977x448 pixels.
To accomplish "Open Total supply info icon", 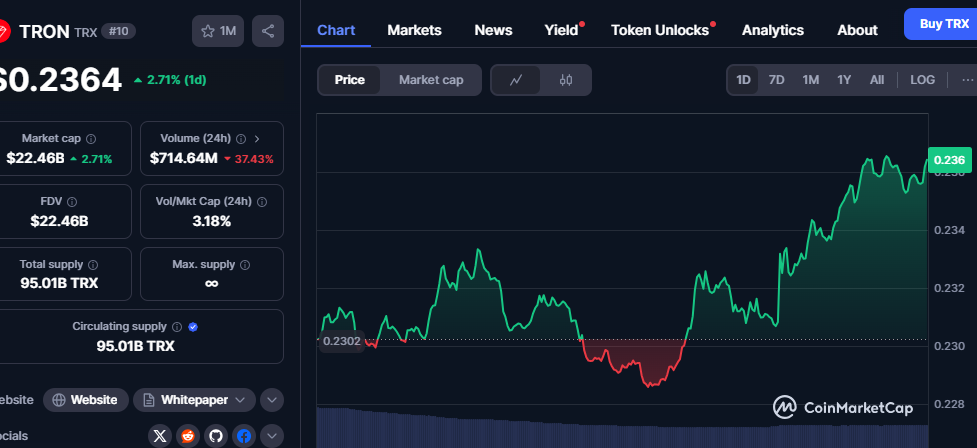I will [93, 264].
